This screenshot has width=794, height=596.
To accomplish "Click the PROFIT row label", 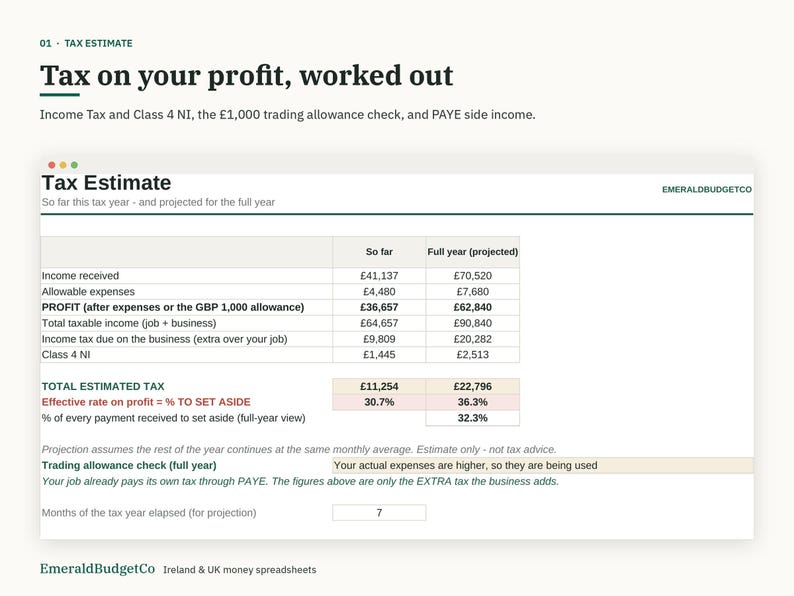I will pyautogui.click(x=173, y=307).
